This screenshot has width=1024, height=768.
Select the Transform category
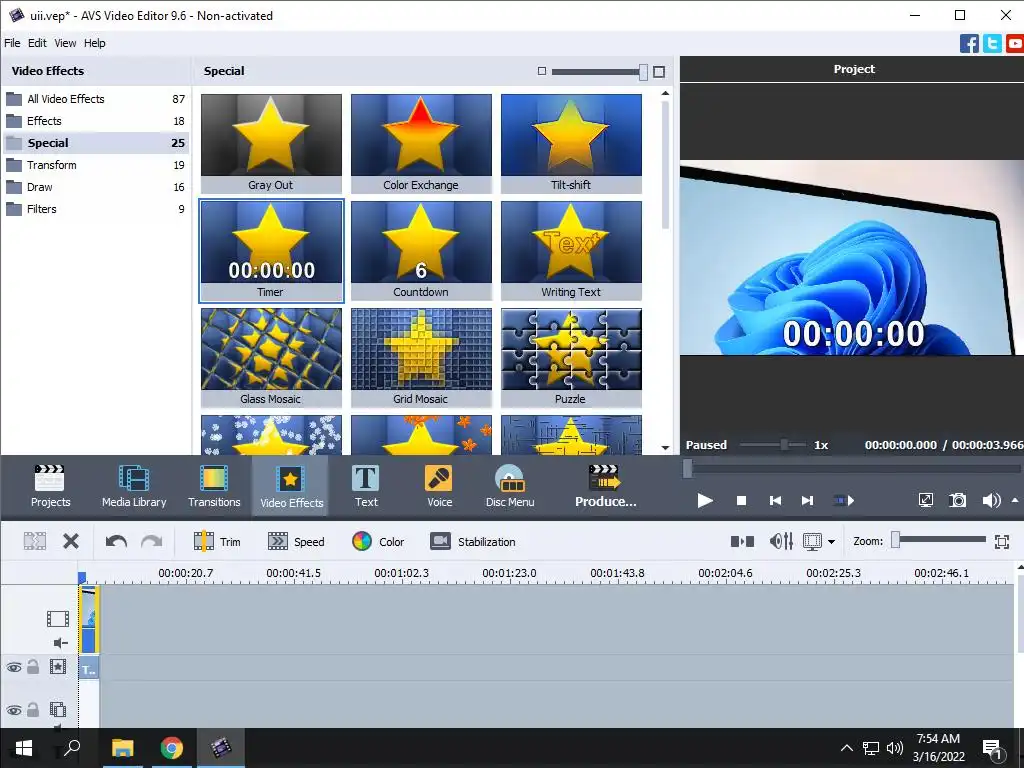[95, 165]
